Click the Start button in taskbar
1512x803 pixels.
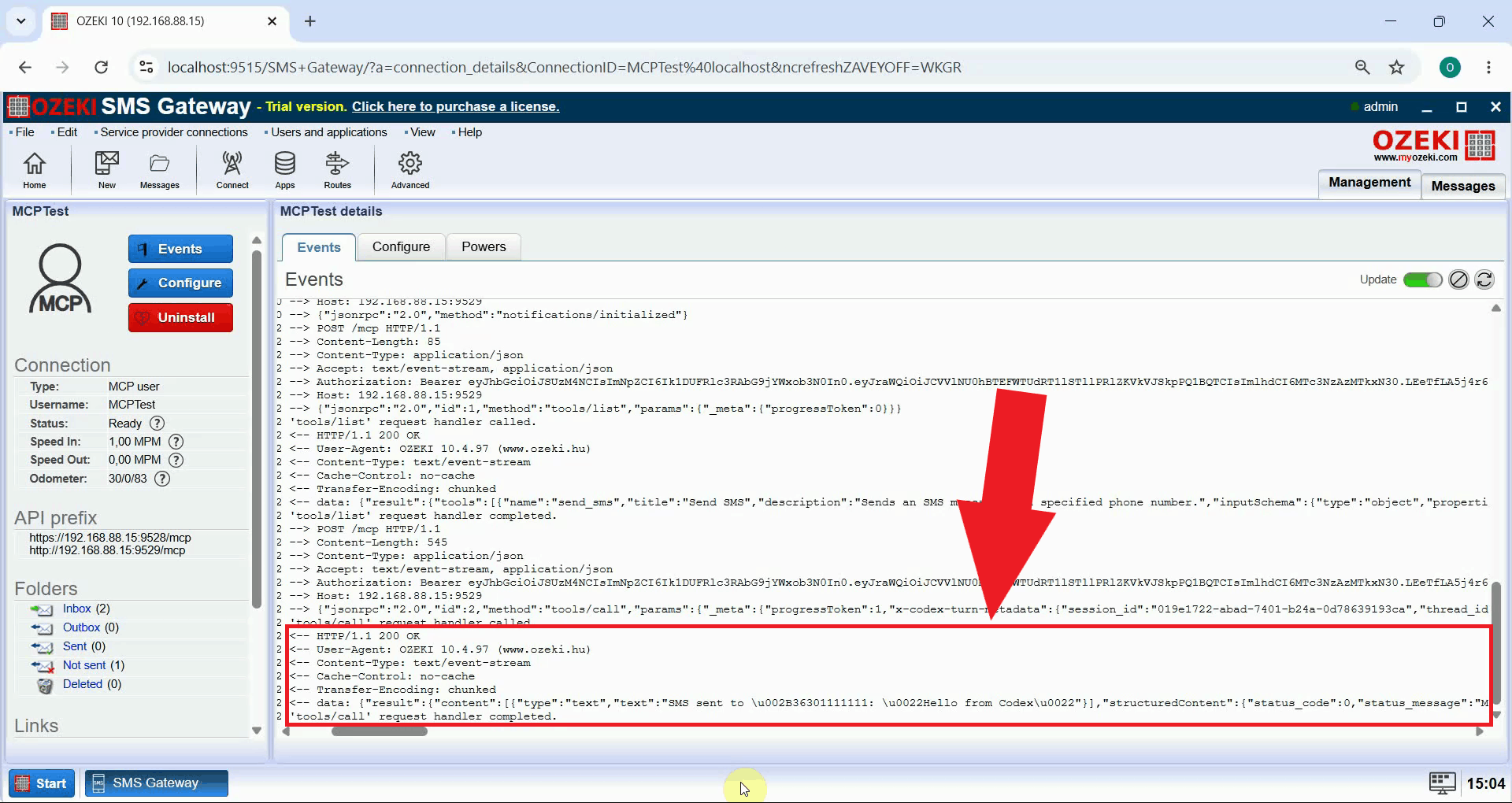[42, 783]
